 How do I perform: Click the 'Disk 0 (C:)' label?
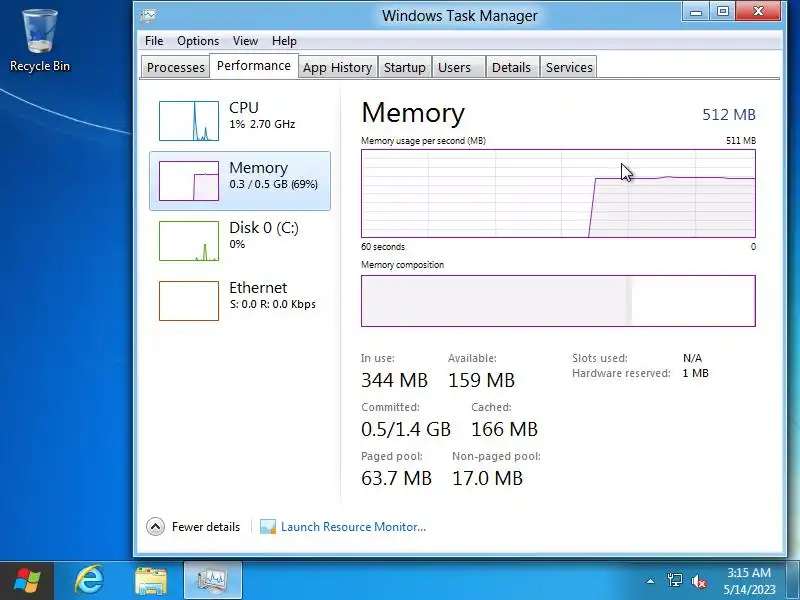pos(264,228)
